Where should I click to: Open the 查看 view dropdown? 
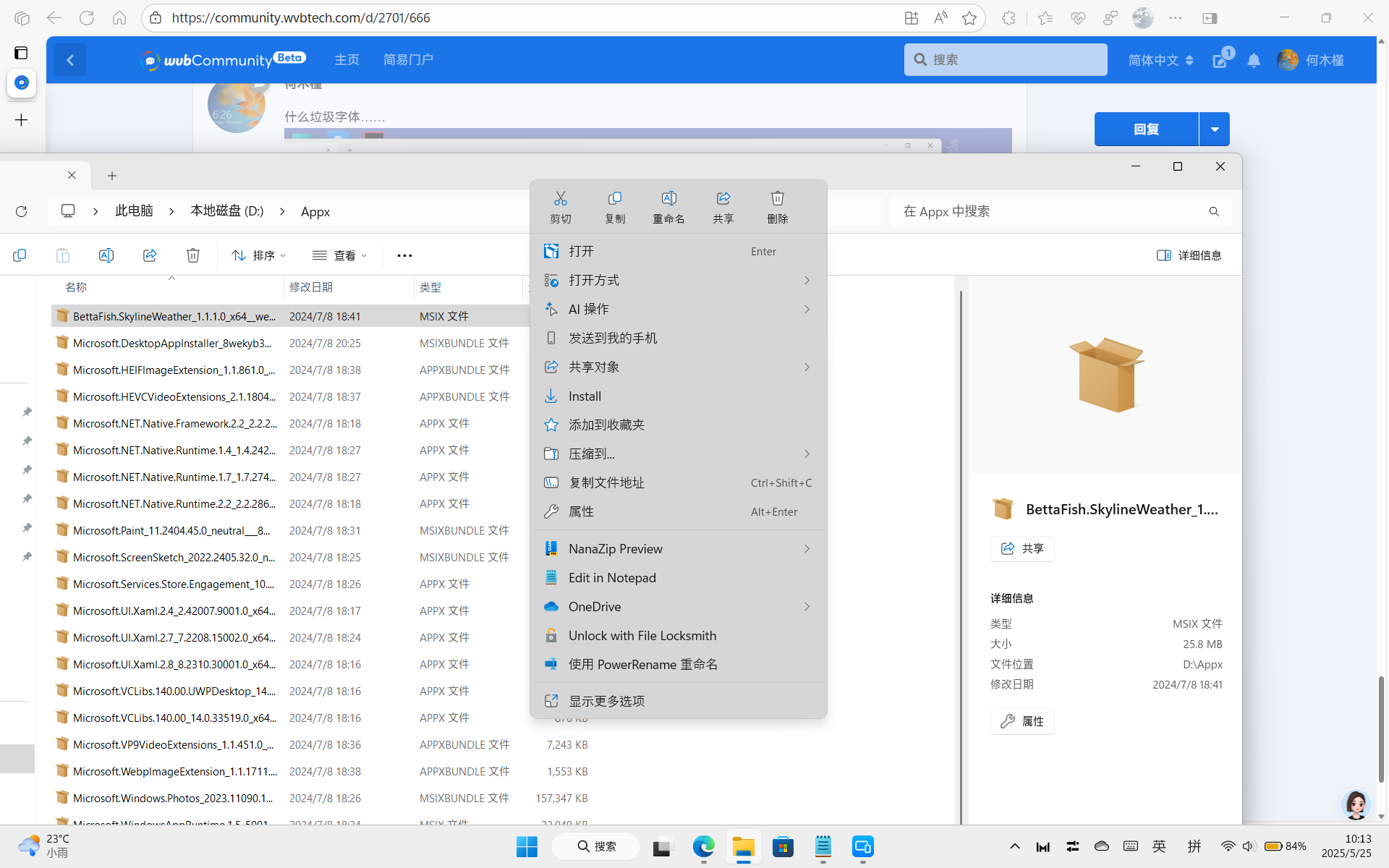(x=340, y=255)
